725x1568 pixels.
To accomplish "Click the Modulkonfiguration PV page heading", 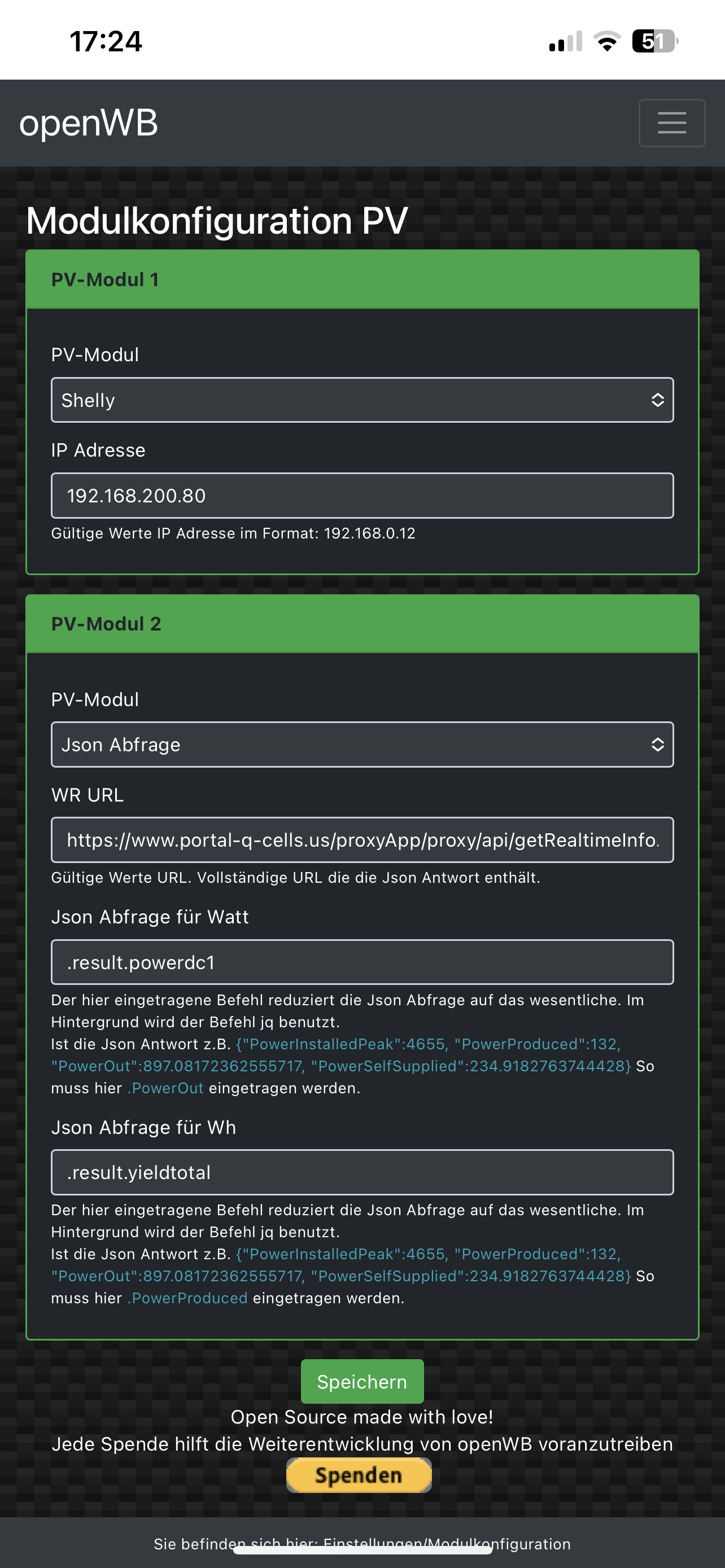I will (x=217, y=220).
